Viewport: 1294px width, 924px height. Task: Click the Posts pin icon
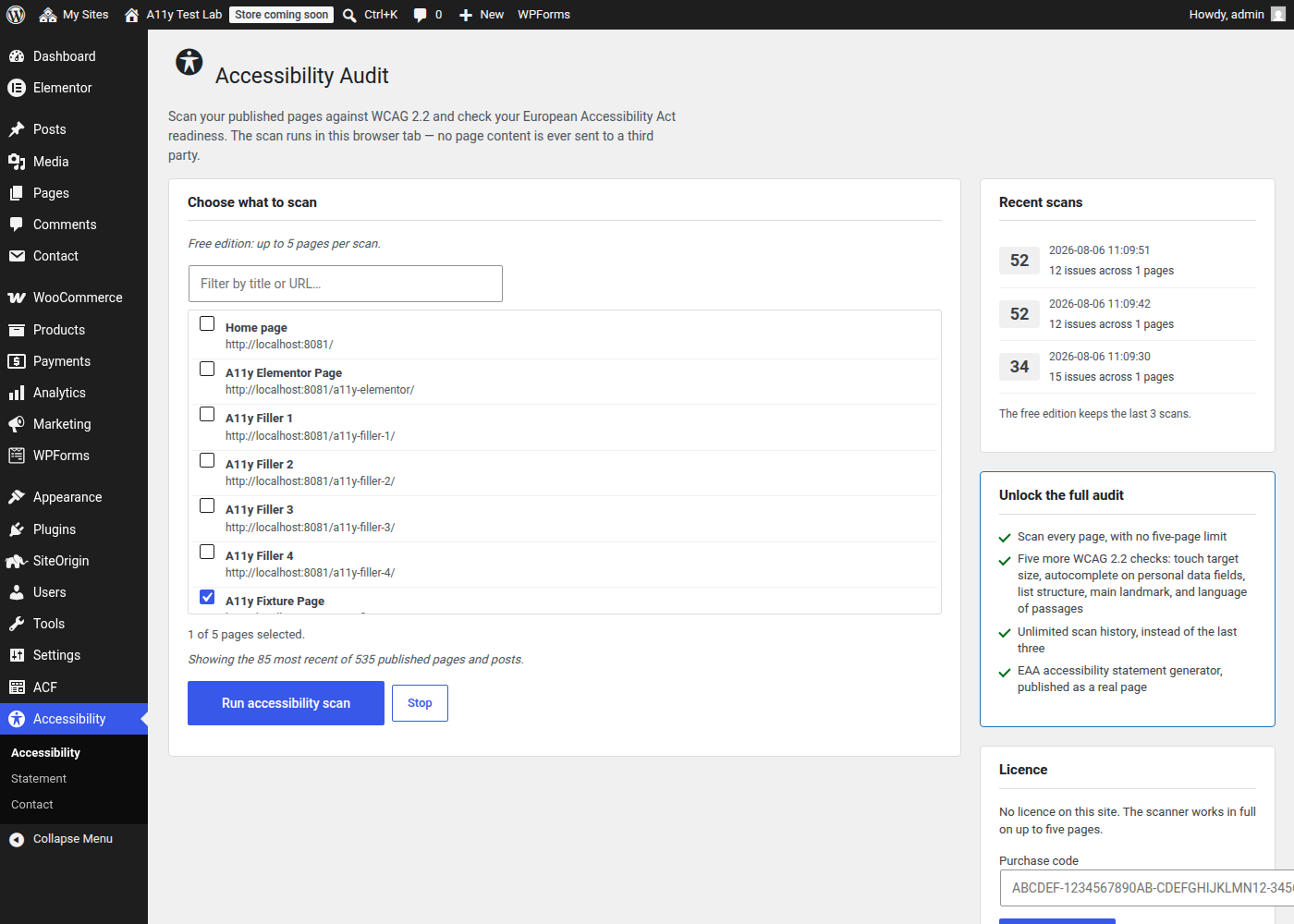[17, 129]
